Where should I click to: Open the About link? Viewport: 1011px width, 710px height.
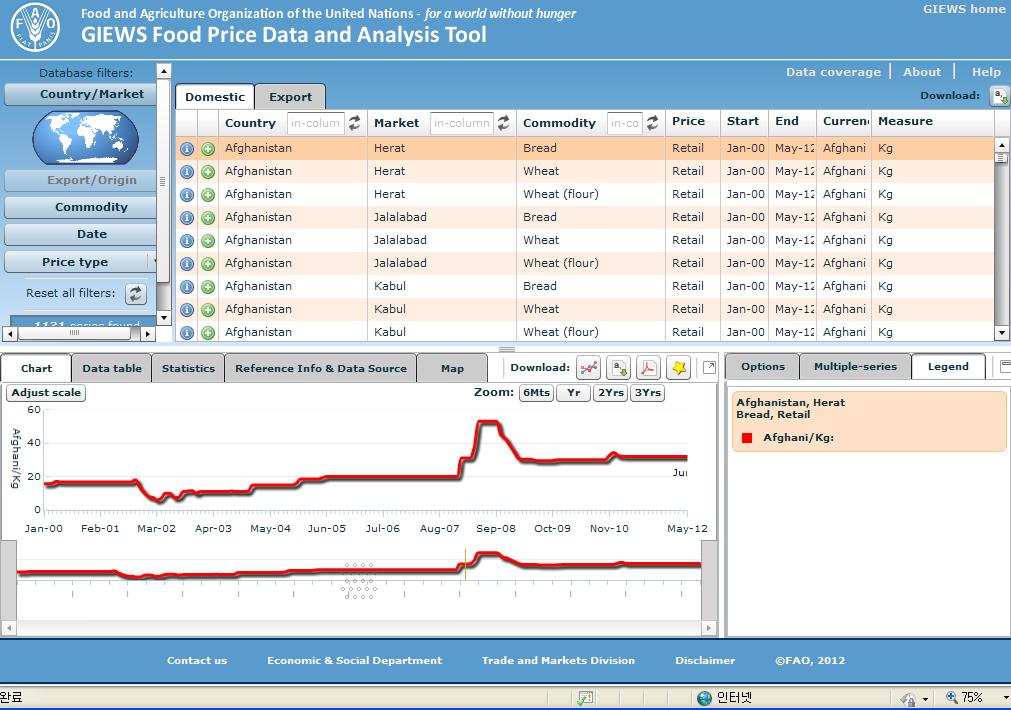(921, 72)
